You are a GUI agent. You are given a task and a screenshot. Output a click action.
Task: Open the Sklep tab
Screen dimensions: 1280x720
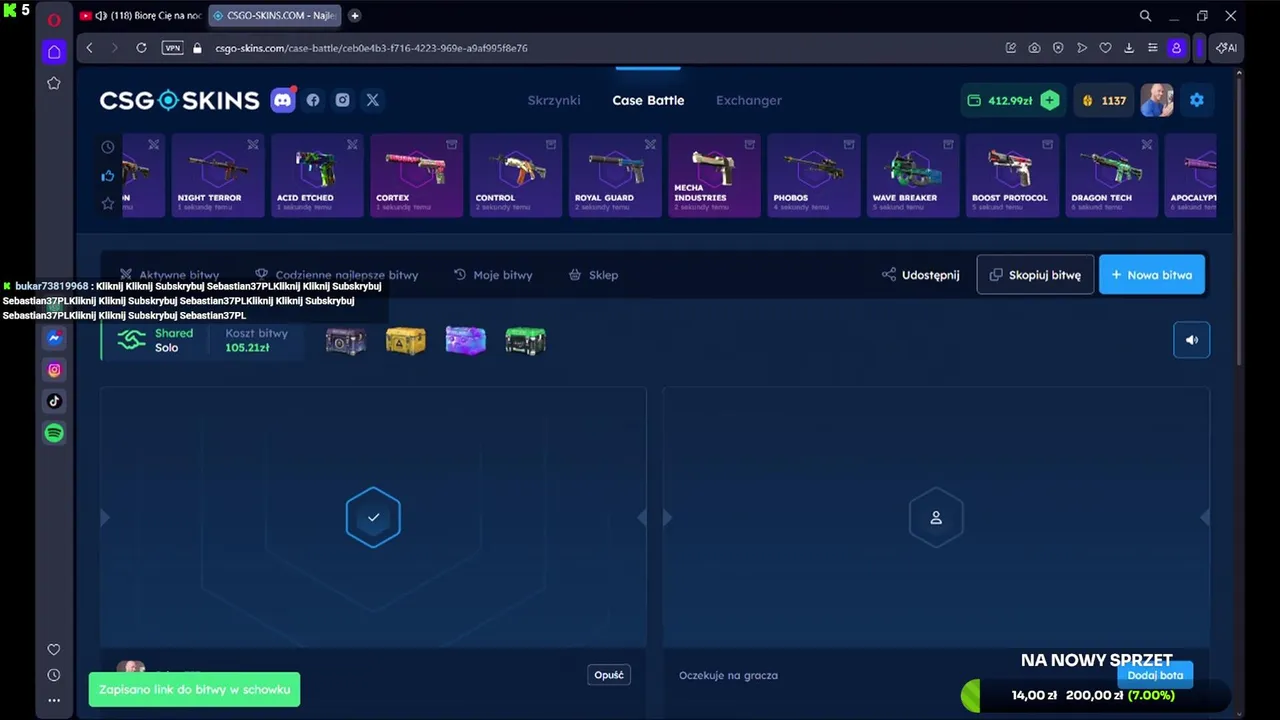(593, 275)
